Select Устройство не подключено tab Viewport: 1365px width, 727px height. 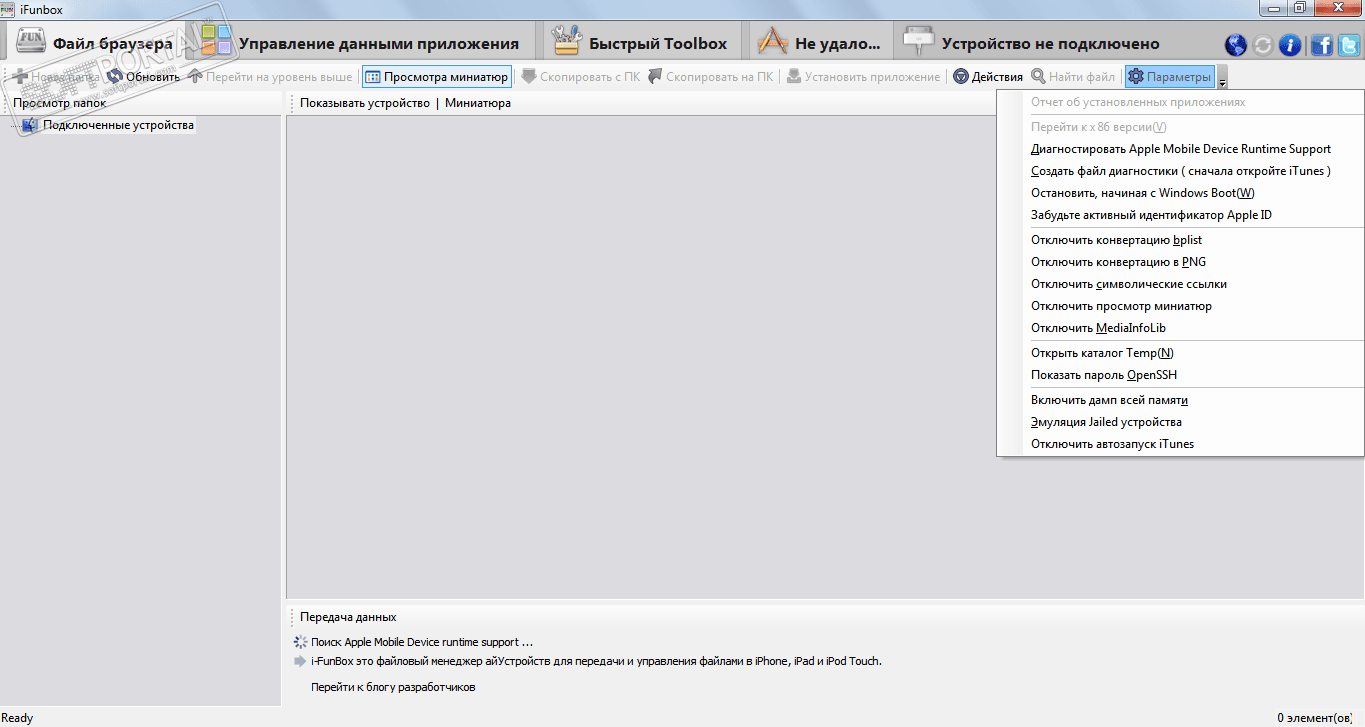[1032, 42]
